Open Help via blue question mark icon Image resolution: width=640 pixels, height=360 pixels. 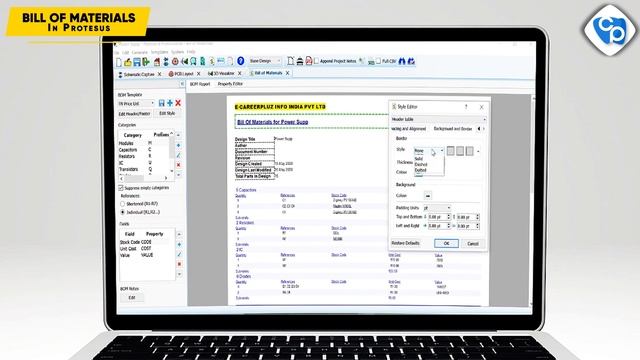(x=241, y=61)
